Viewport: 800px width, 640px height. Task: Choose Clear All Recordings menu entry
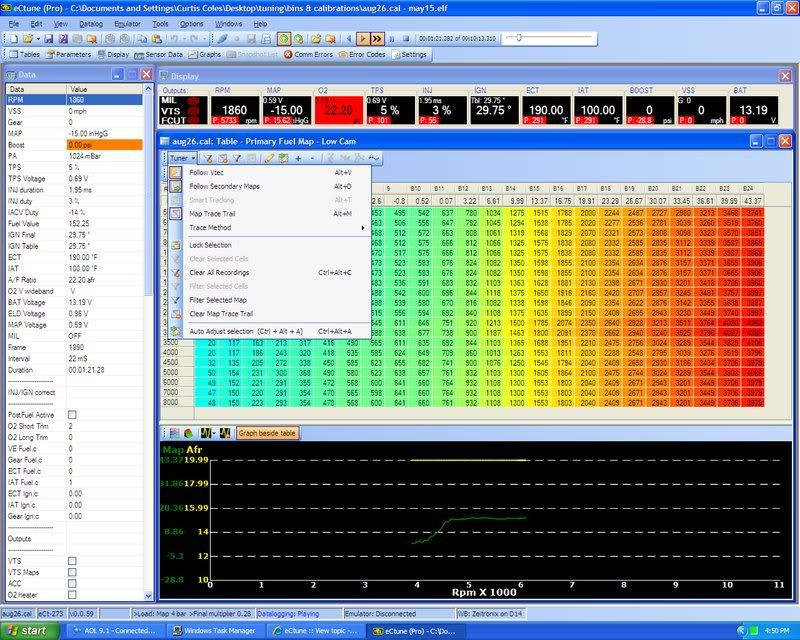click(269, 273)
